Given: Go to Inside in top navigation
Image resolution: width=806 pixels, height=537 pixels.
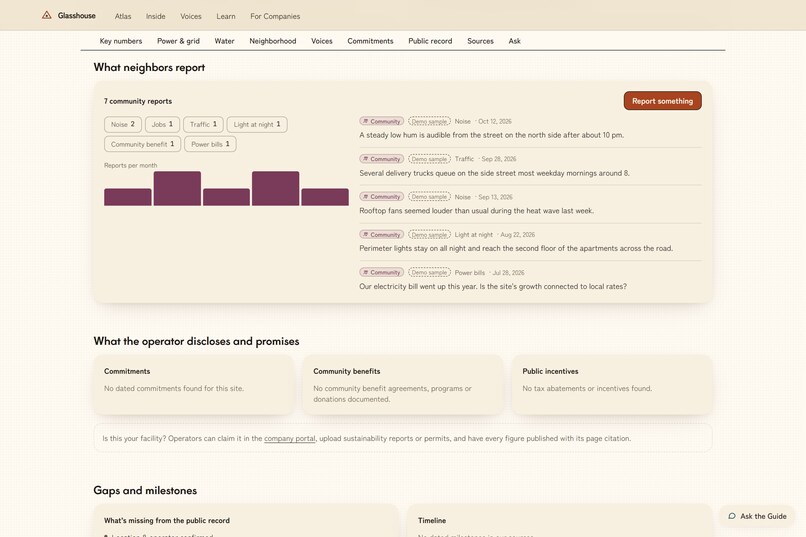Looking at the screenshot, I should 155,16.
